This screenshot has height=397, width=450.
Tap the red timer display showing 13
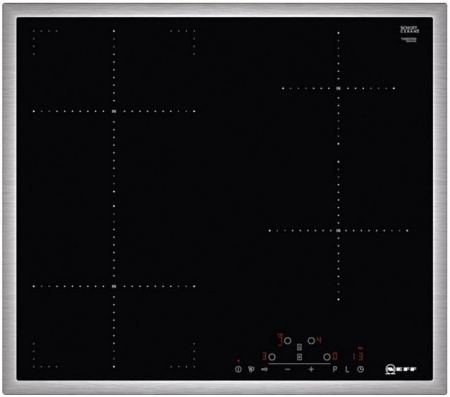pos(357,356)
